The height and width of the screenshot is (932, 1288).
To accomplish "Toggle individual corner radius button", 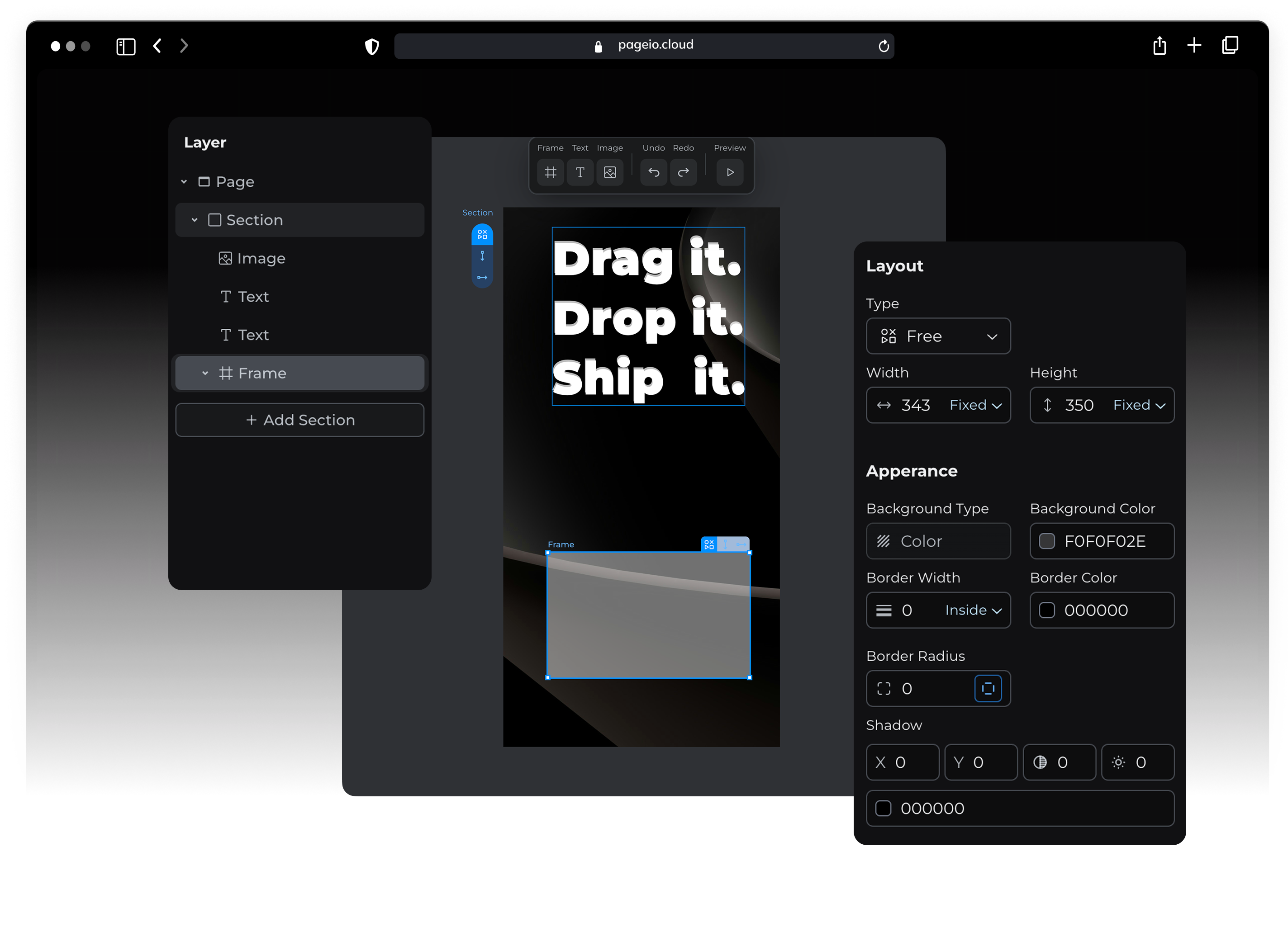I will tap(988, 689).
